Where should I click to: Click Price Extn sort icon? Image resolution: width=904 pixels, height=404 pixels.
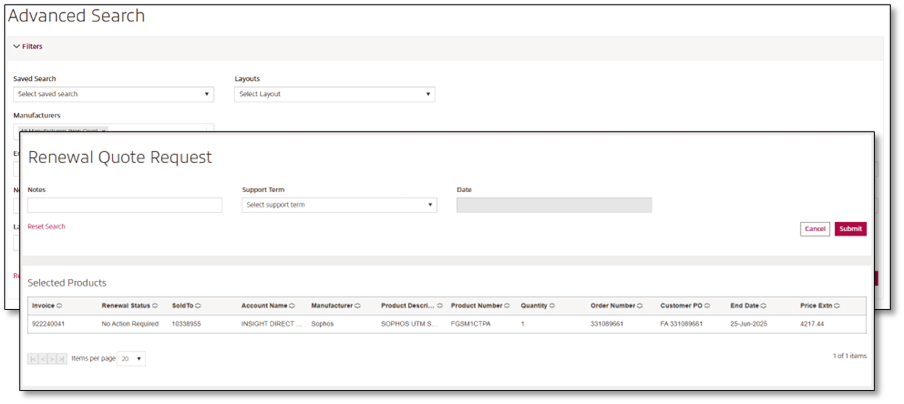pyautogui.click(x=836, y=306)
